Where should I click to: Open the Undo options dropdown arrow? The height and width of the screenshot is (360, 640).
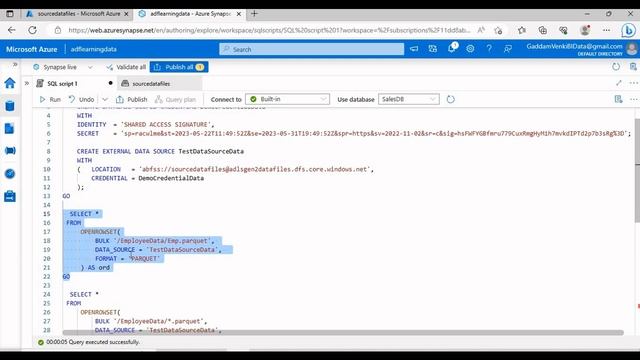[105, 99]
